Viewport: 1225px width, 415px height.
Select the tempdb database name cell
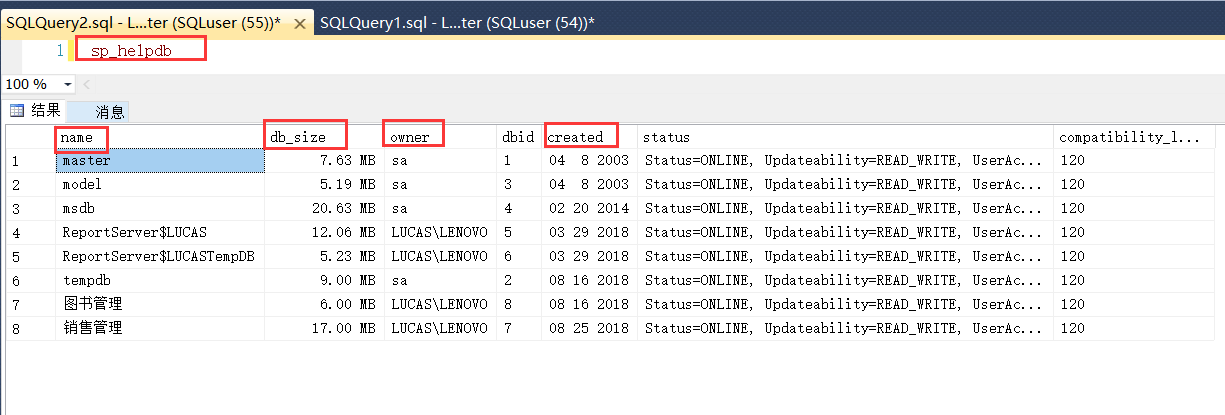[160, 280]
